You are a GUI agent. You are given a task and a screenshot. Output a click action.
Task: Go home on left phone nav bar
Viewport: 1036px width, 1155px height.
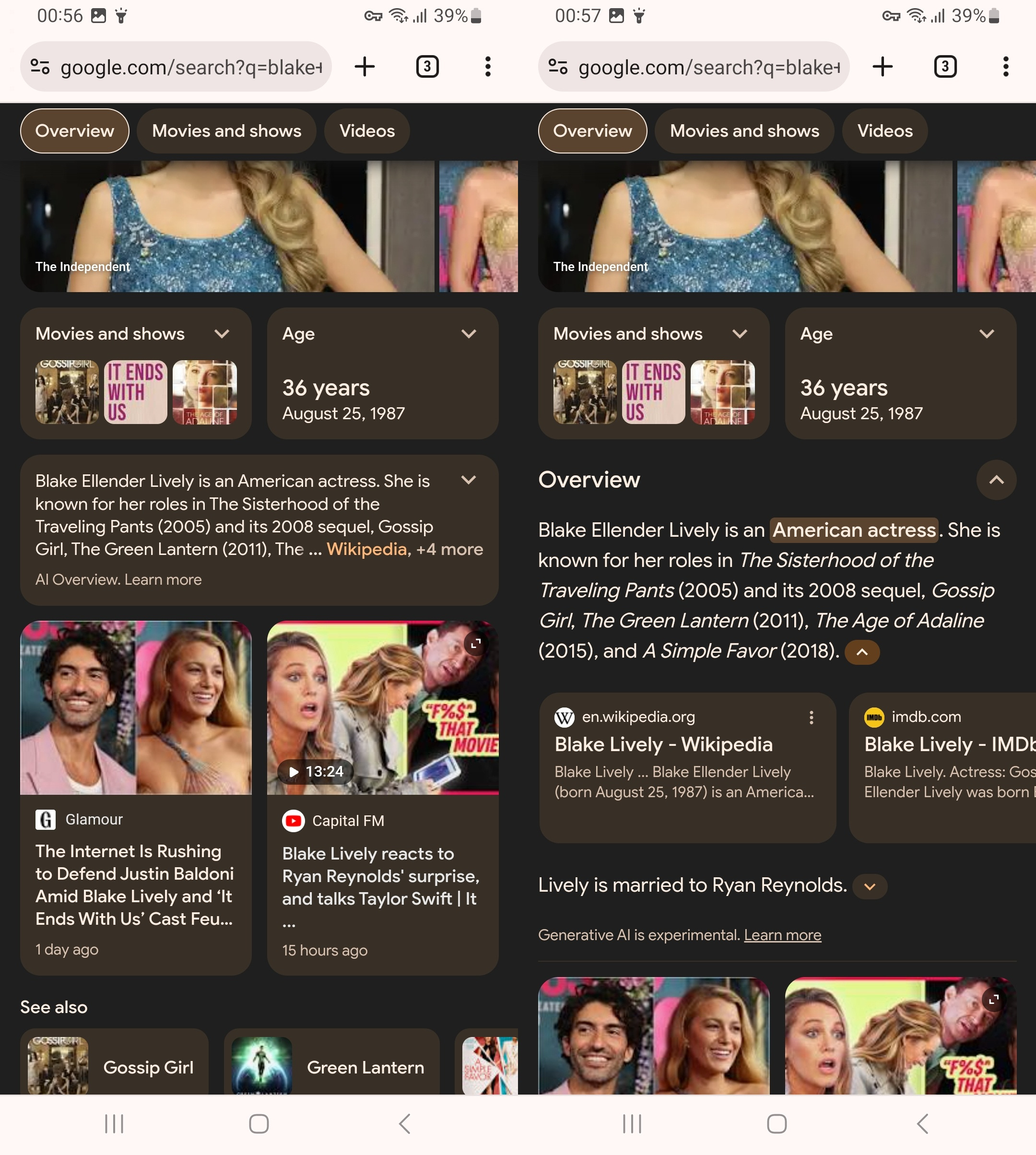[x=259, y=1124]
